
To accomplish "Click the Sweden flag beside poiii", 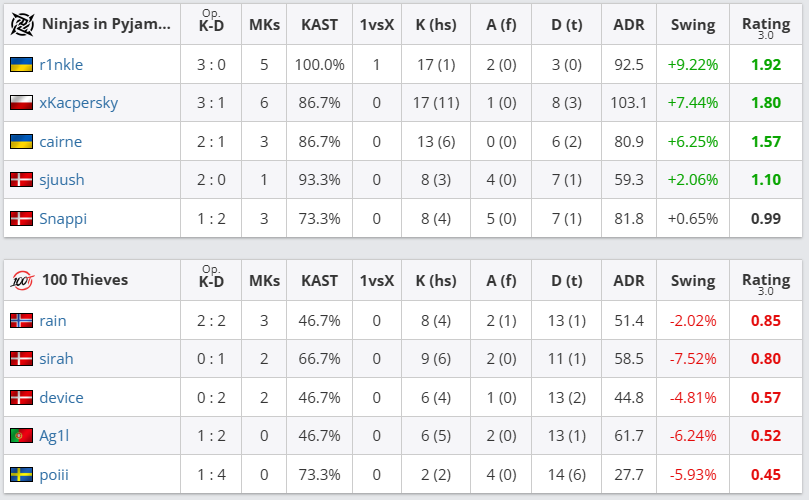I will click(x=21, y=474).
